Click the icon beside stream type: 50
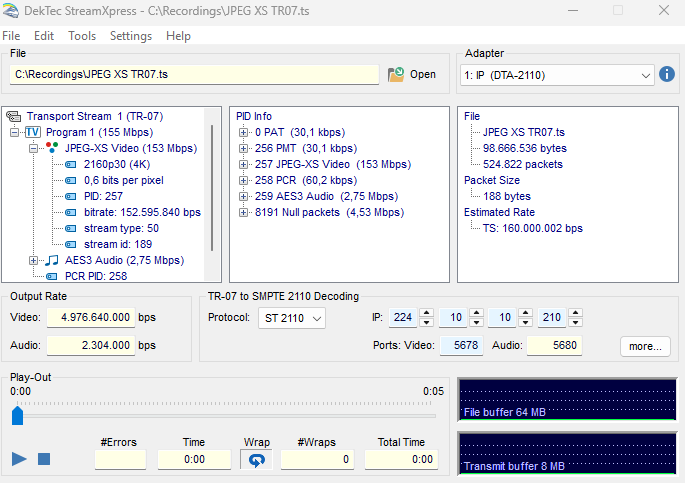Viewport: 685px width, 483px height. pyautogui.click(x=70, y=228)
